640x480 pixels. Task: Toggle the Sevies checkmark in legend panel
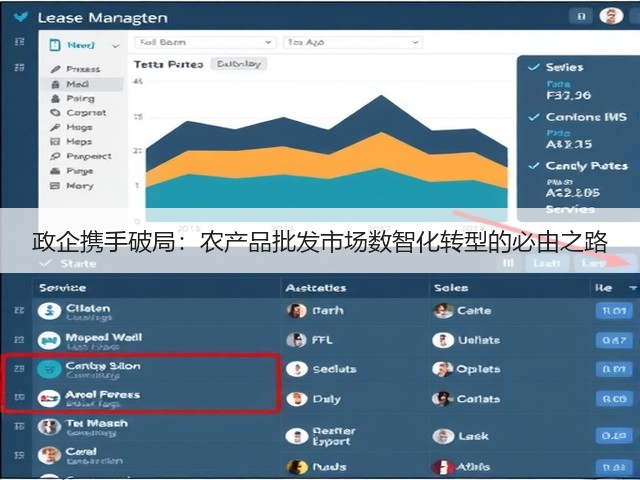click(534, 67)
